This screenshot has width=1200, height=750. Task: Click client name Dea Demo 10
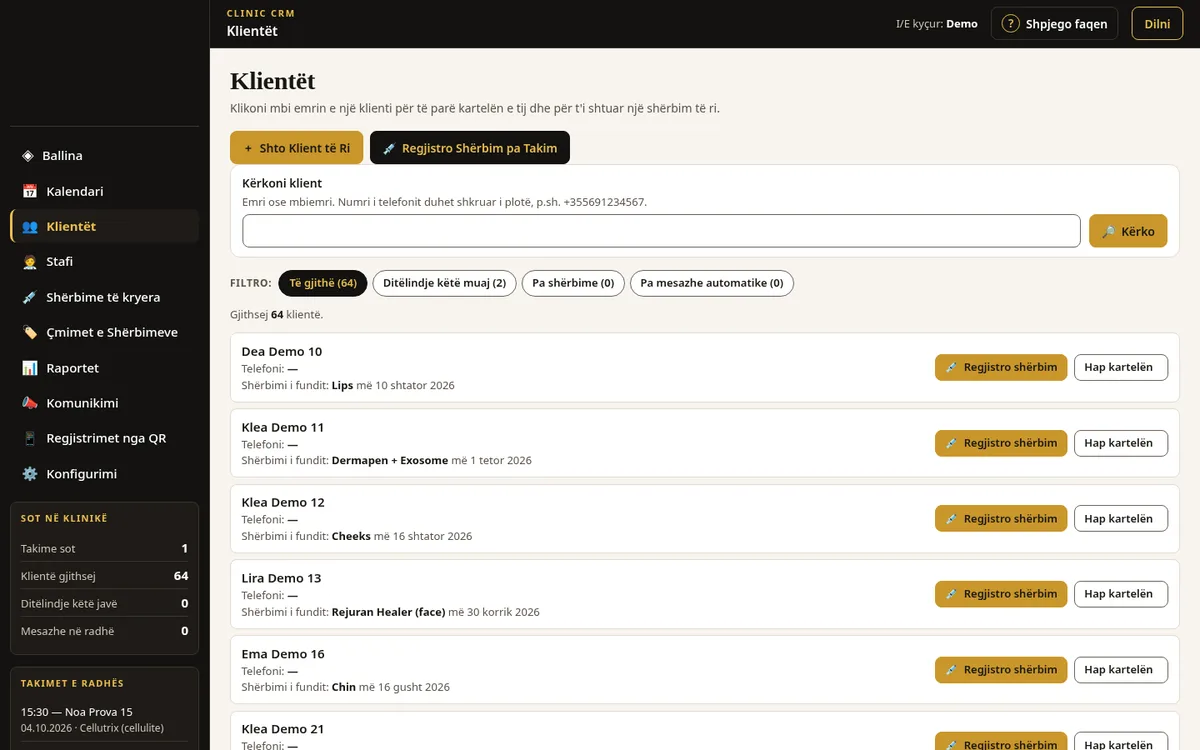282,351
